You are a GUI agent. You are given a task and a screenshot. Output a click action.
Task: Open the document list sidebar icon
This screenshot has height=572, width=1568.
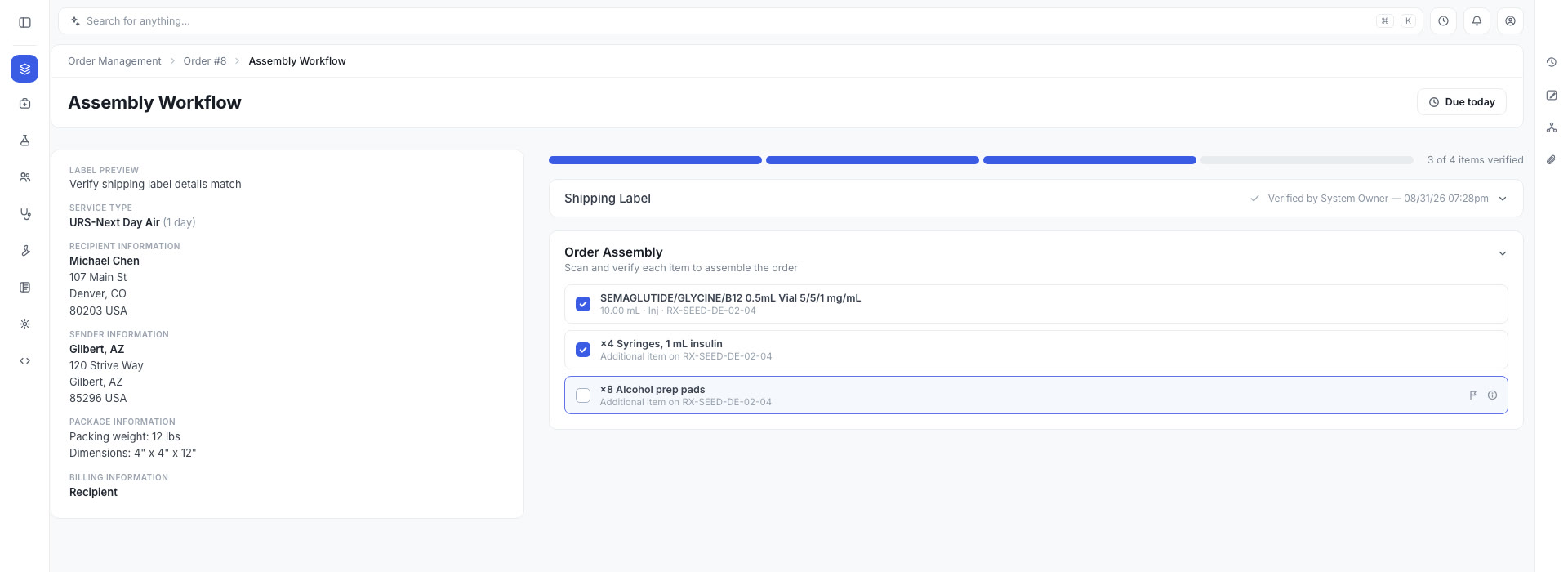[x=24, y=288]
